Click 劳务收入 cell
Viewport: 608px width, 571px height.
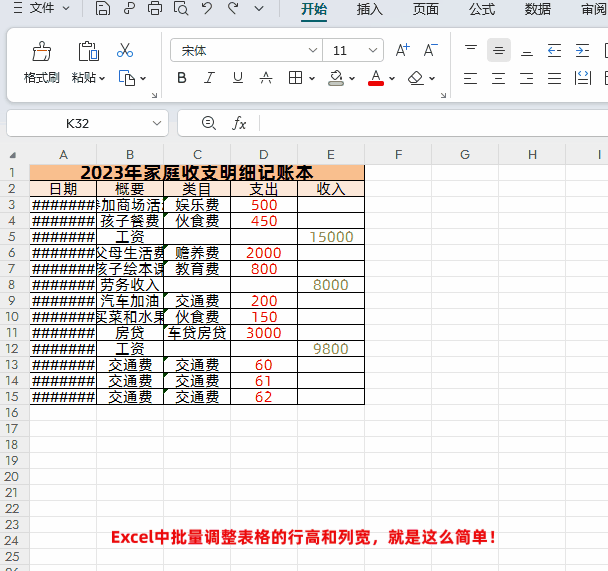(130, 285)
